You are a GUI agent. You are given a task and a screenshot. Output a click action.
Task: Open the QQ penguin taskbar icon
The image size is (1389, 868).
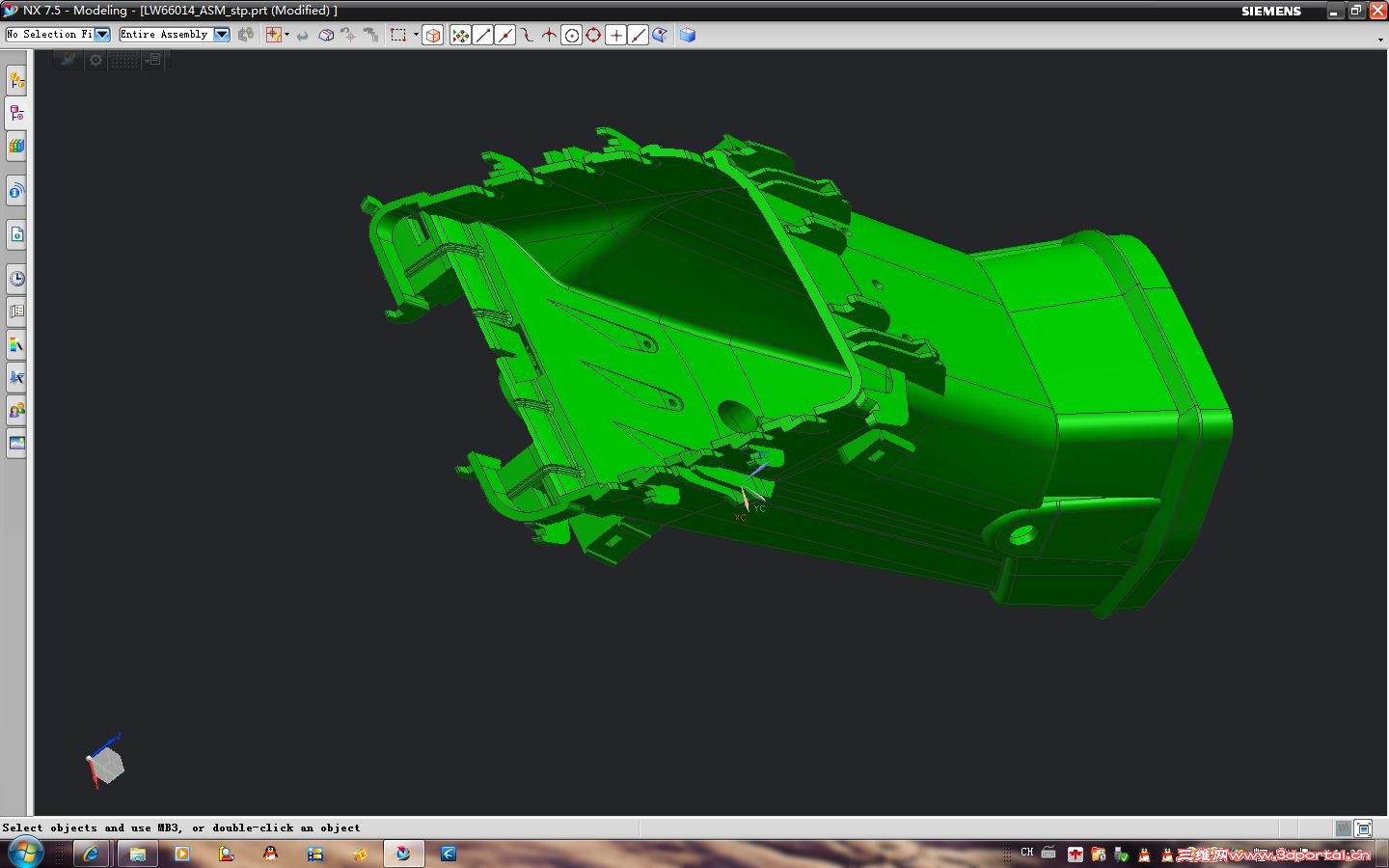[270, 854]
